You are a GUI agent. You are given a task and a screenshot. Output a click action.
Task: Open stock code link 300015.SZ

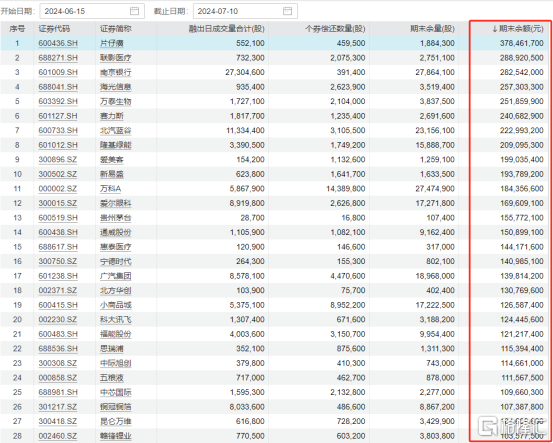[x=58, y=203]
